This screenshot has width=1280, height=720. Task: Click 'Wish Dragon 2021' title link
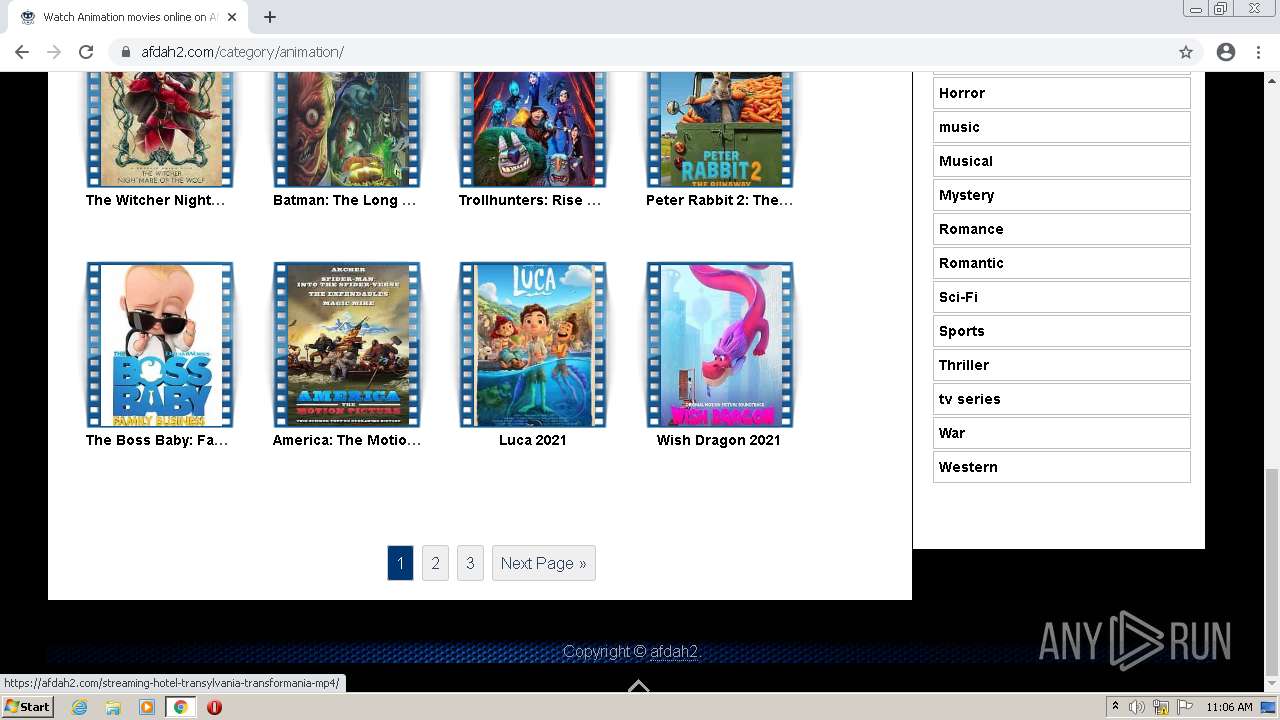click(x=718, y=440)
